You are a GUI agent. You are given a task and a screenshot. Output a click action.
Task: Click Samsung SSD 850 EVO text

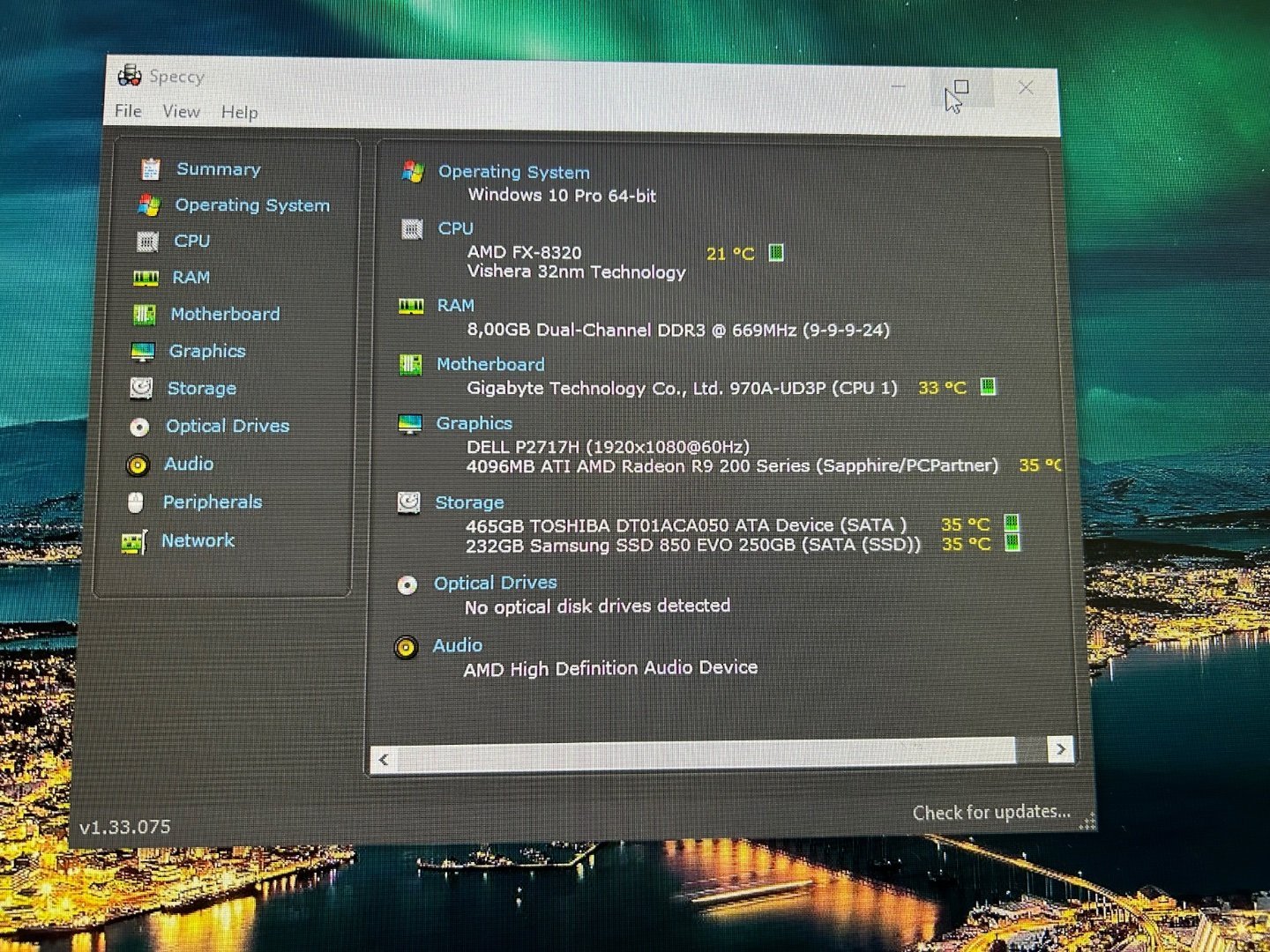click(x=692, y=545)
